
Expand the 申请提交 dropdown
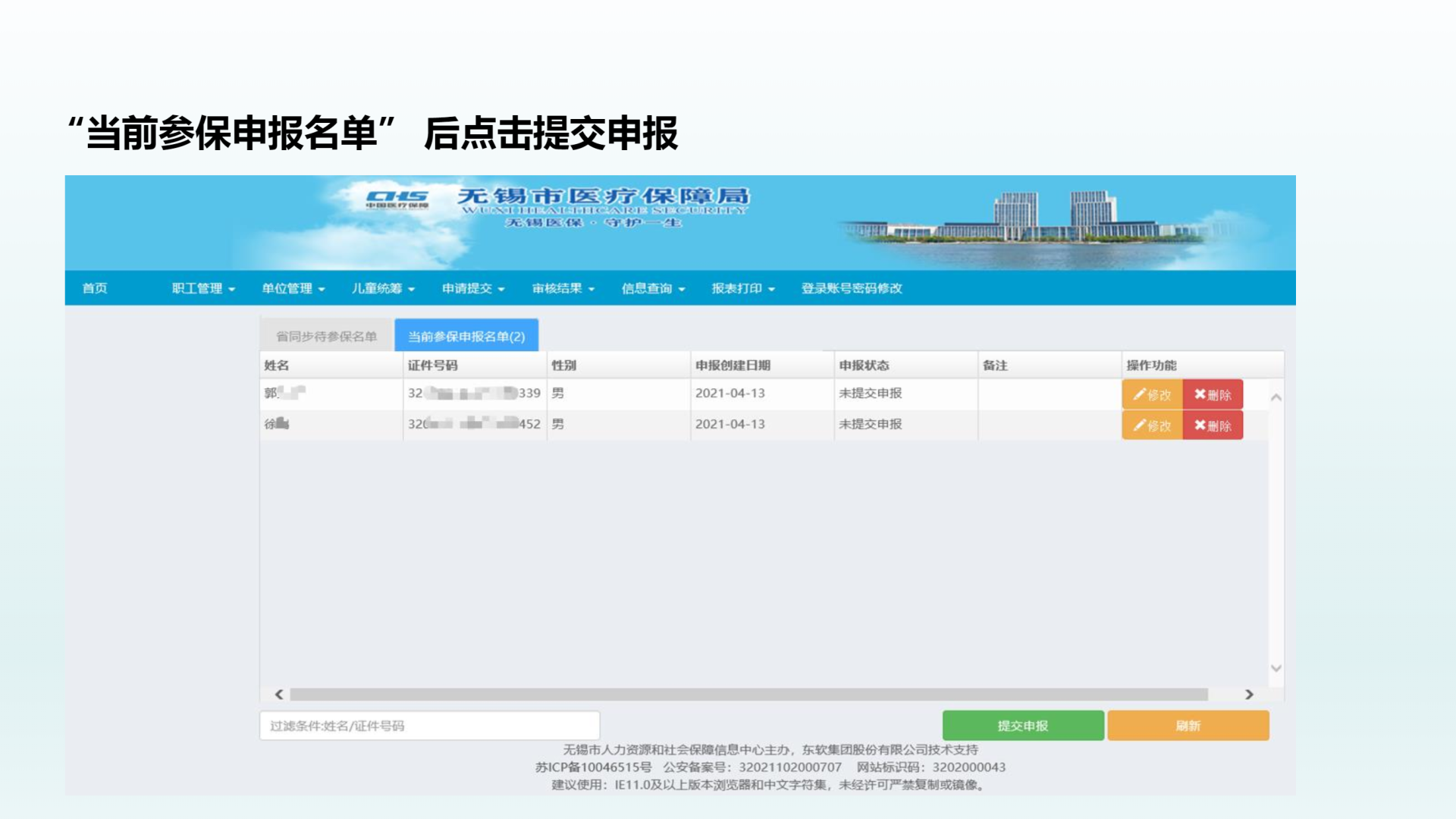(473, 288)
